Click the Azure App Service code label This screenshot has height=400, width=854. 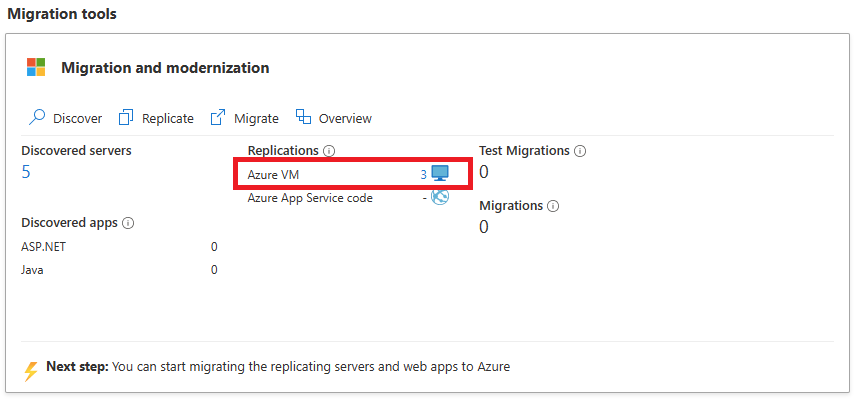tap(310, 198)
